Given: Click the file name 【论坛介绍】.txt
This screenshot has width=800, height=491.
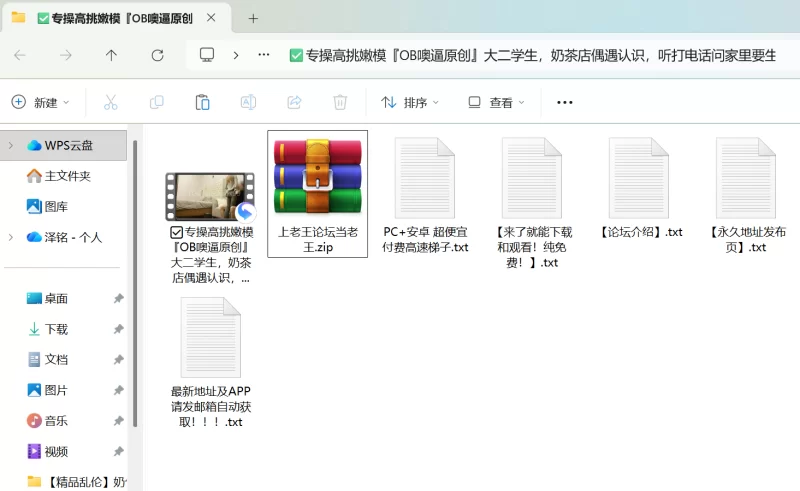Looking at the screenshot, I should click(x=639, y=232).
